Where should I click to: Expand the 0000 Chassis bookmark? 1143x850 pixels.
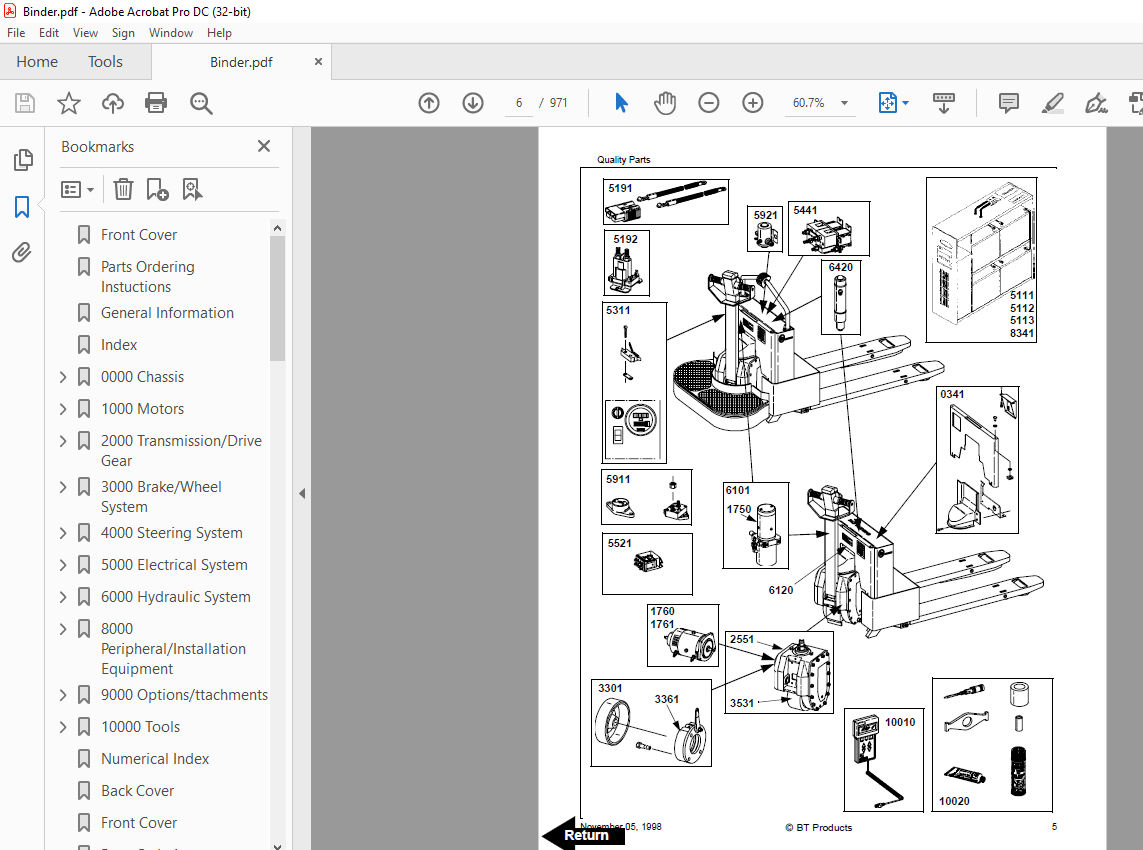[63, 377]
